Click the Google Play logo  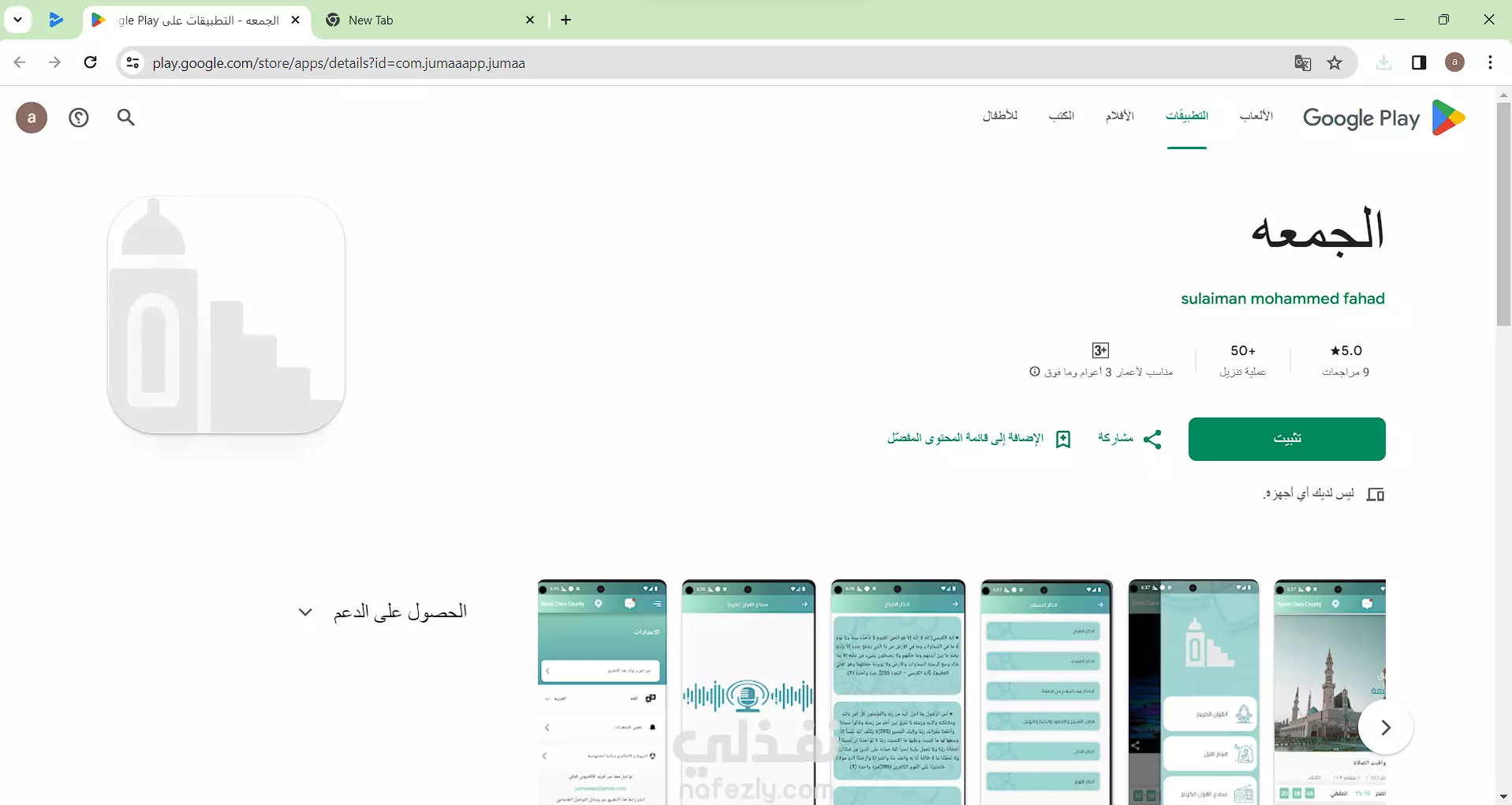coord(1384,118)
